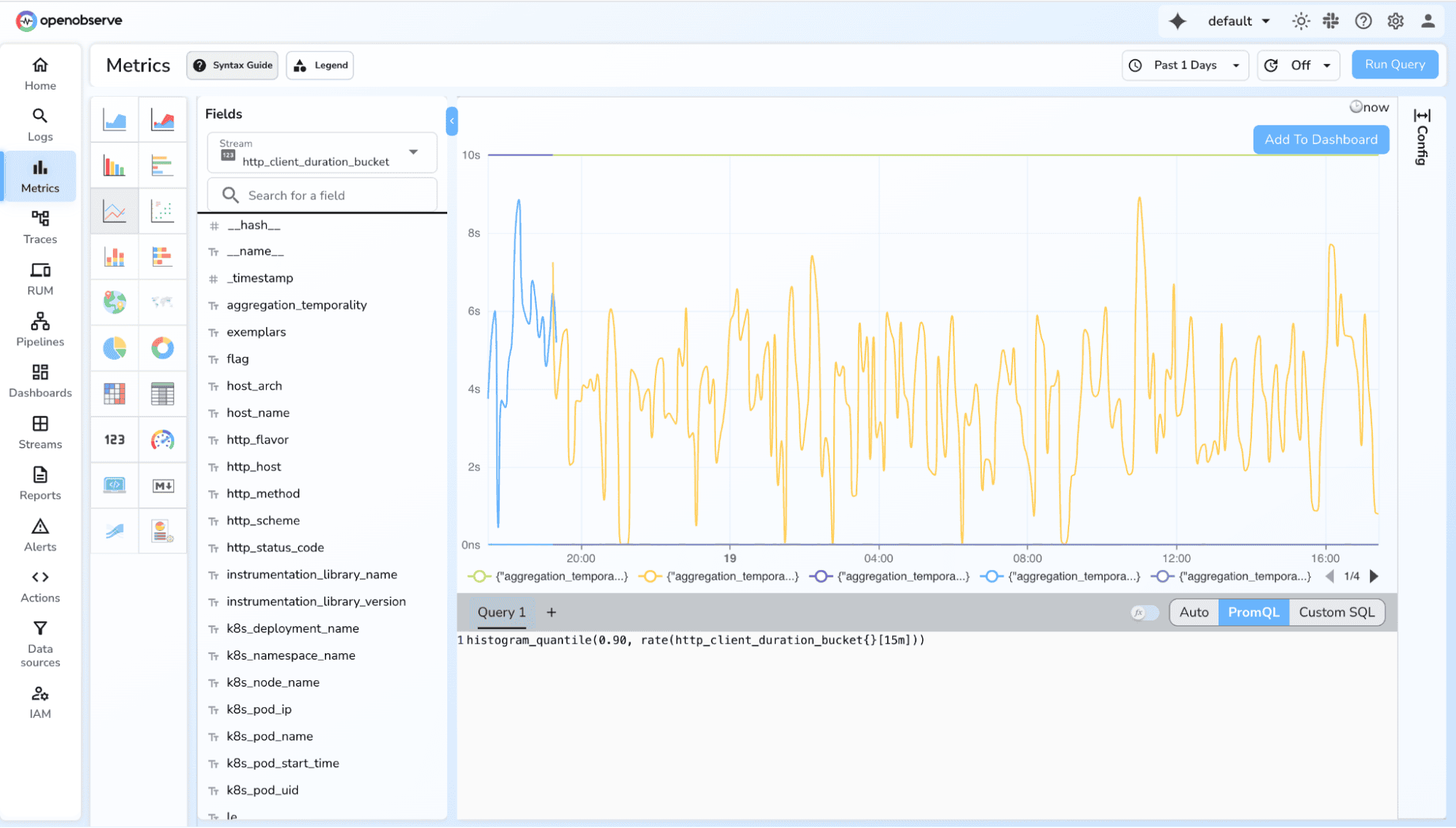Click the yellow legend color marker
This screenshot has height=828, width=1456.
(649, 576)
